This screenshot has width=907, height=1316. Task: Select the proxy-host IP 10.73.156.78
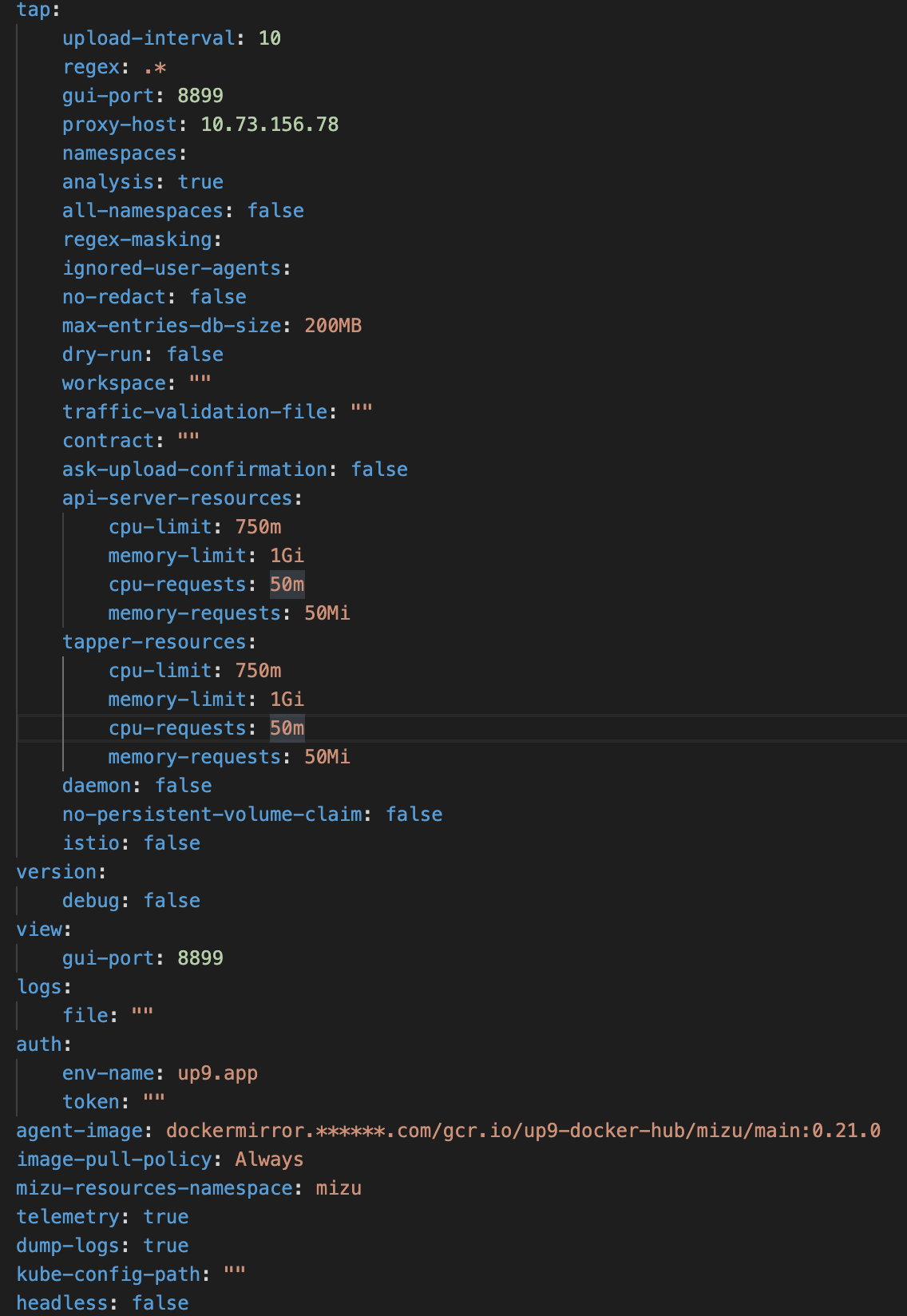coord(270,125)
